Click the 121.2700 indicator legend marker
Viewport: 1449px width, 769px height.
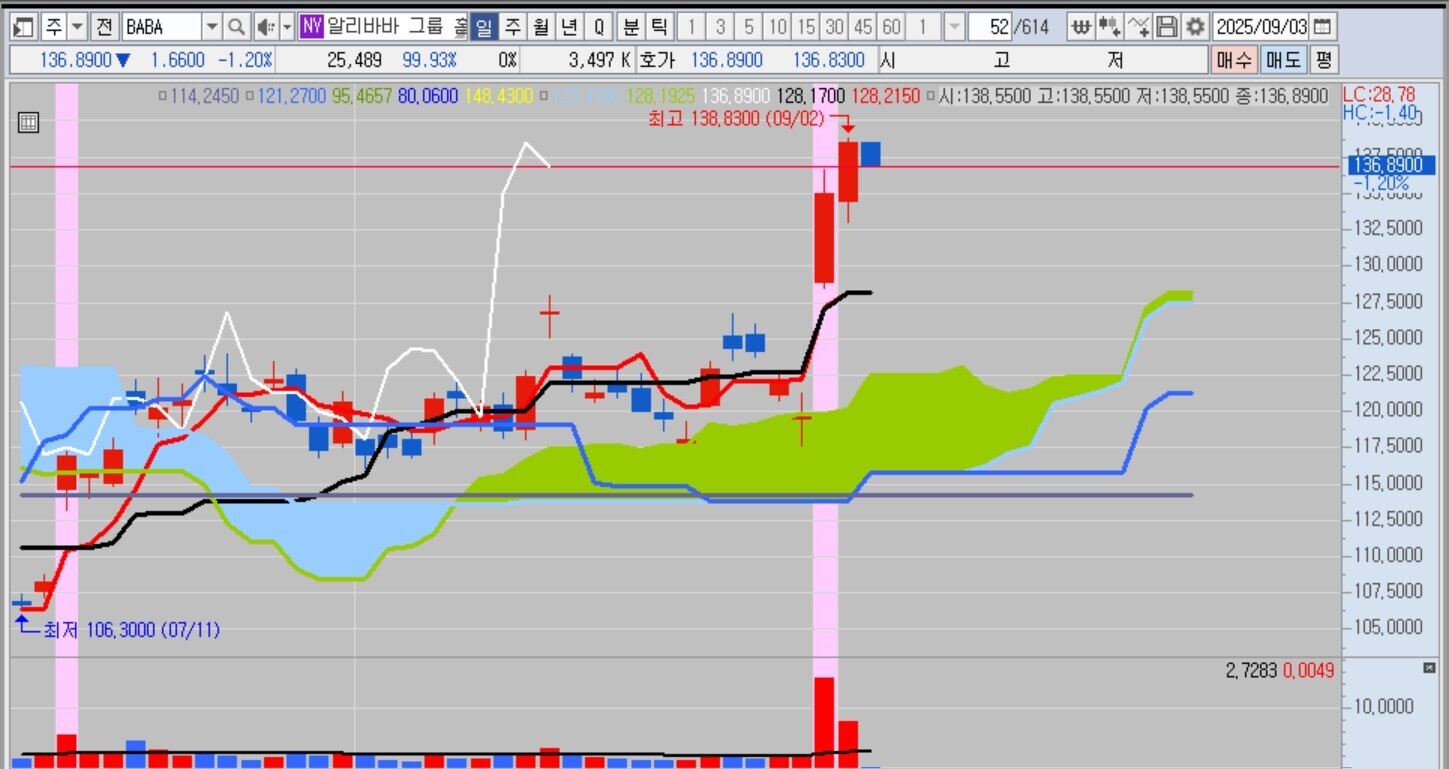click(249, 96)
